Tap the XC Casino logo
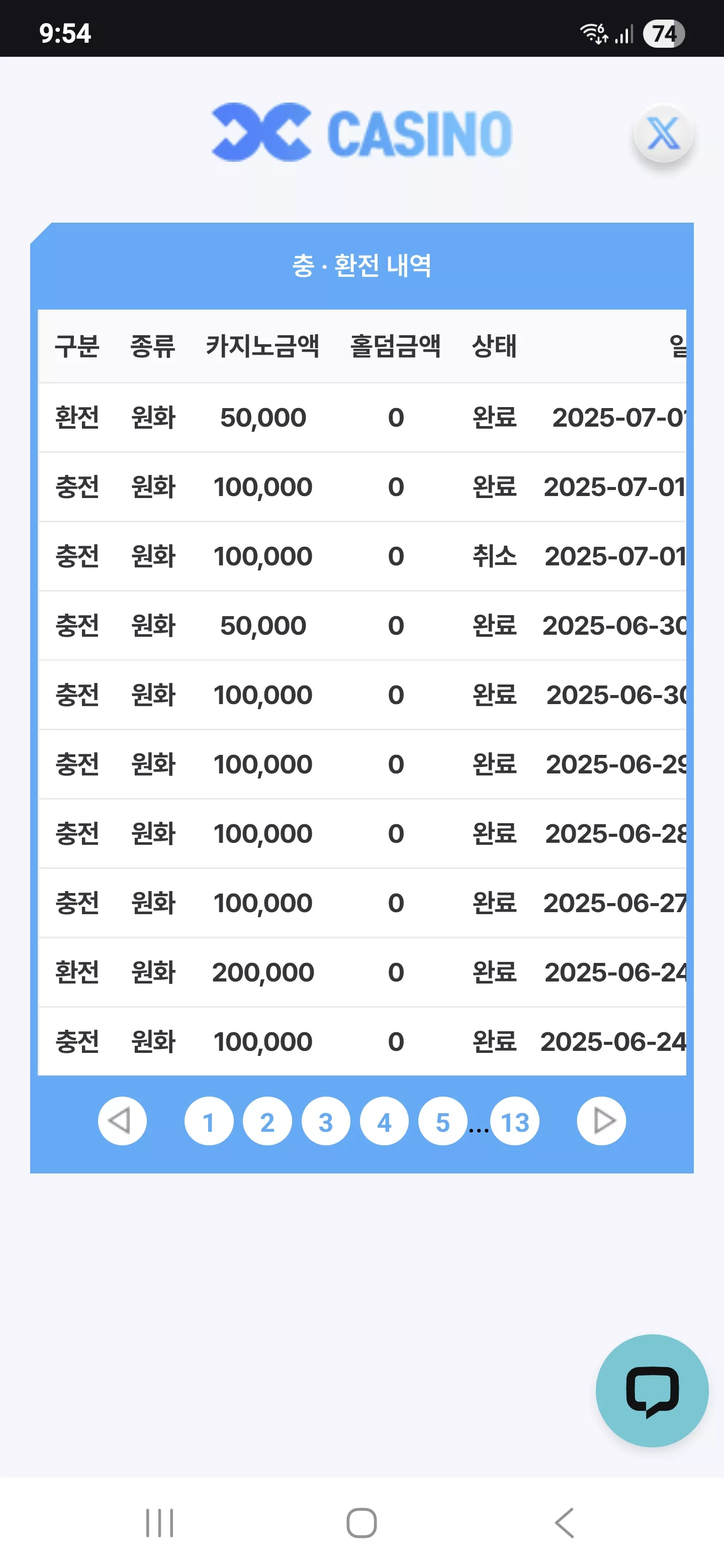 [x=361, y=133]
